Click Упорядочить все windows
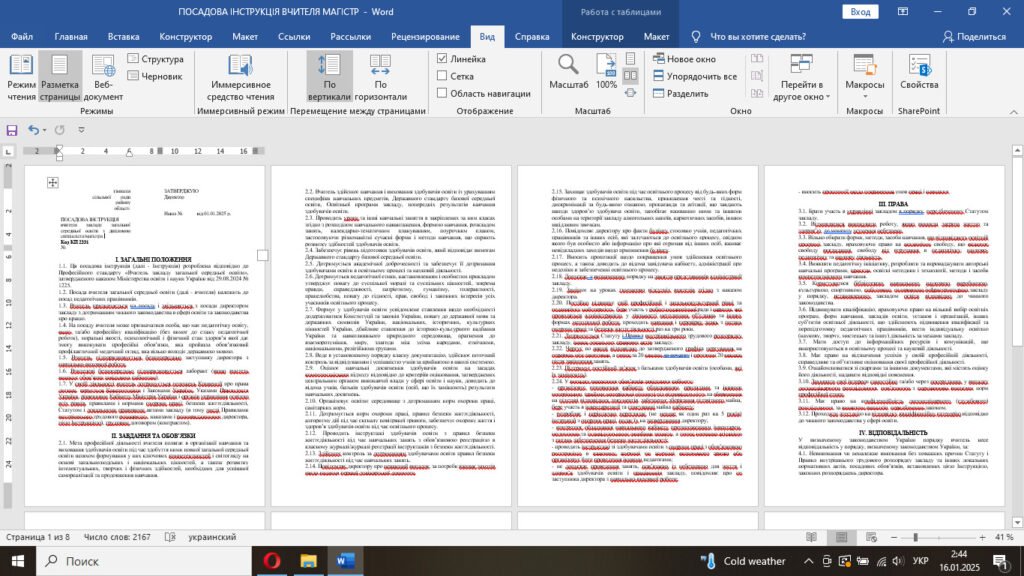The width and height of the screenshot is (1024, 576). (x=695, y=76)
